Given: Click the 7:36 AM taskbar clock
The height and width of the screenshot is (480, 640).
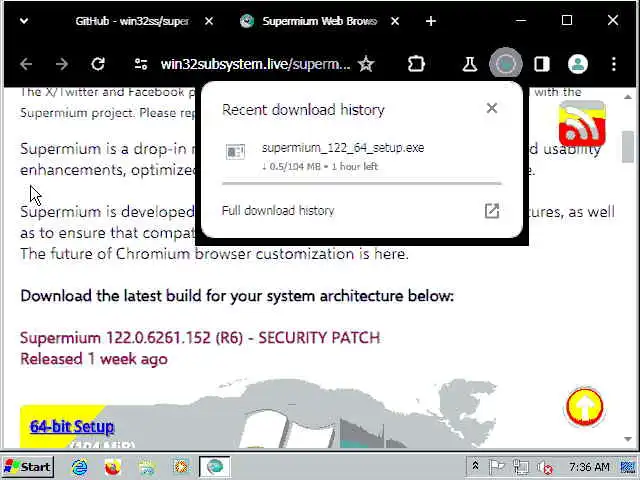Looking at the screenshot, I should click(589, 467).
